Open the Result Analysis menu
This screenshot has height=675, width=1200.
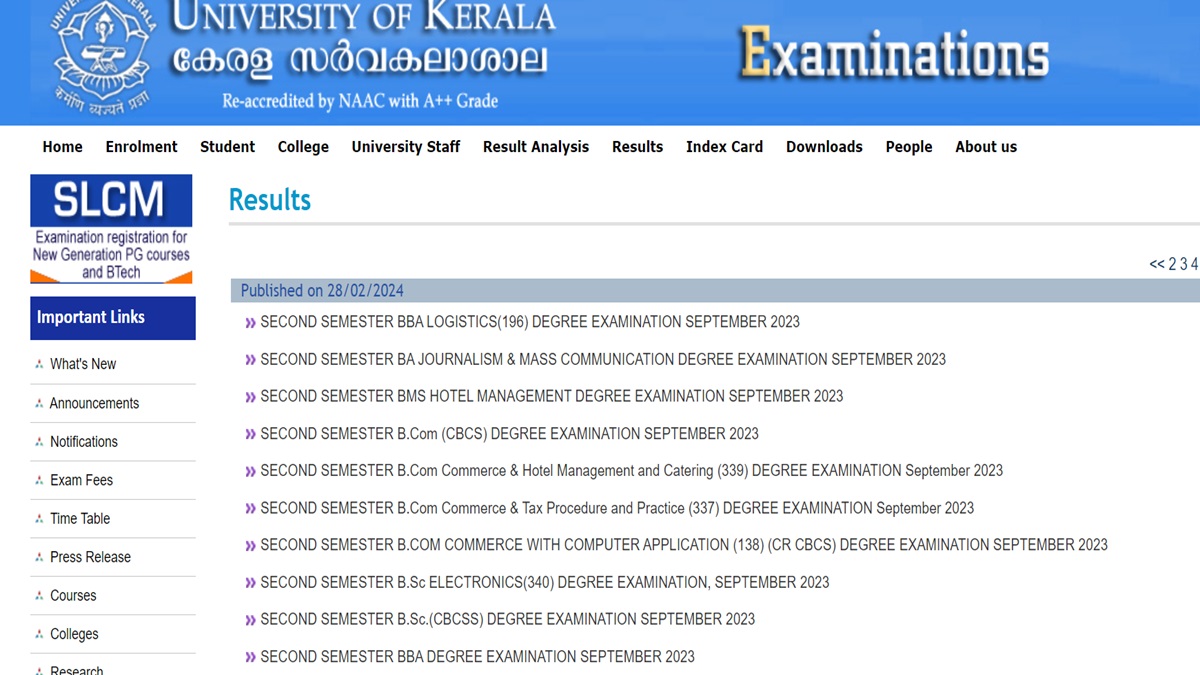[536, 147]
